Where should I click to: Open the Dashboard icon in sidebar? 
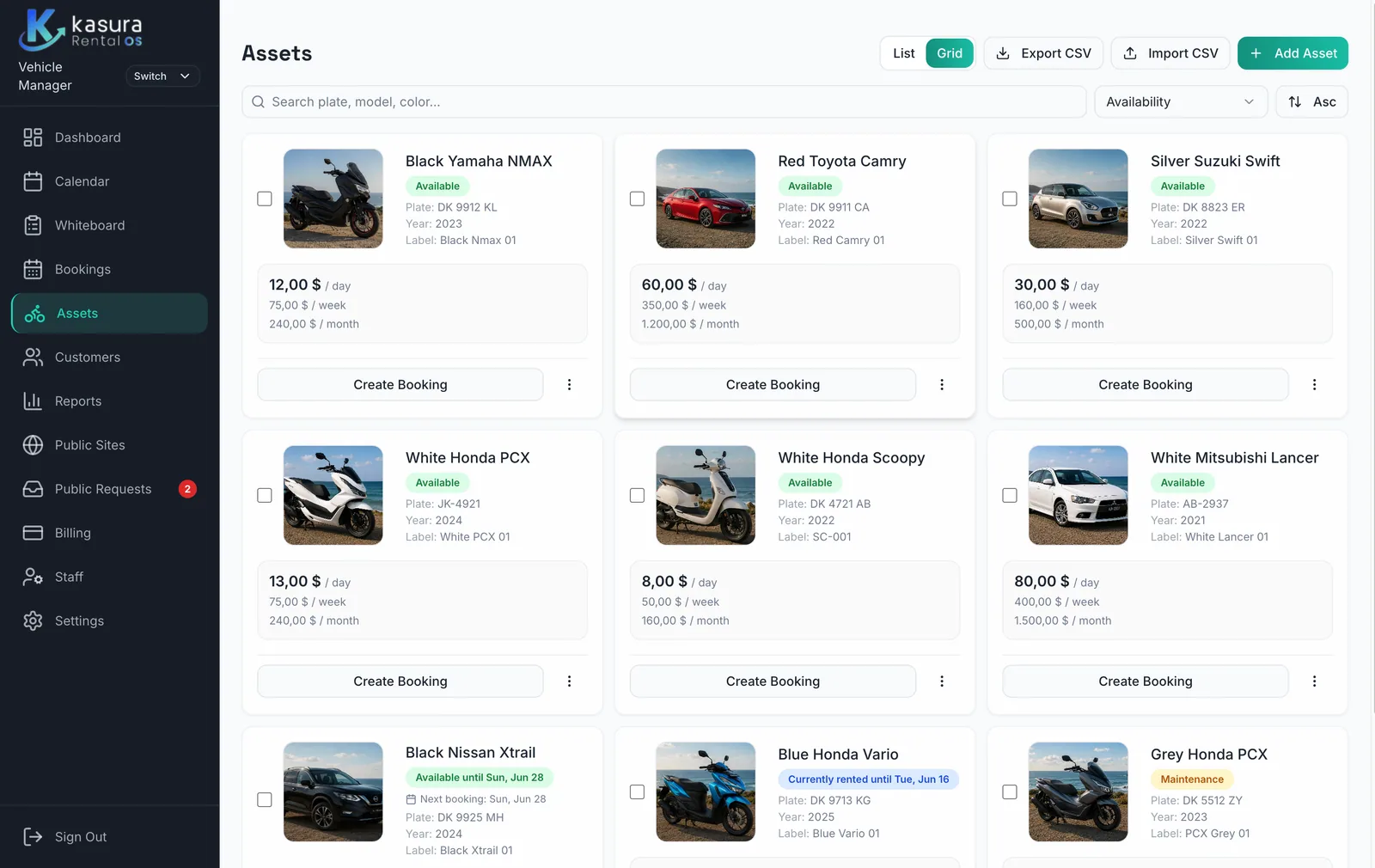pos(33,138)
